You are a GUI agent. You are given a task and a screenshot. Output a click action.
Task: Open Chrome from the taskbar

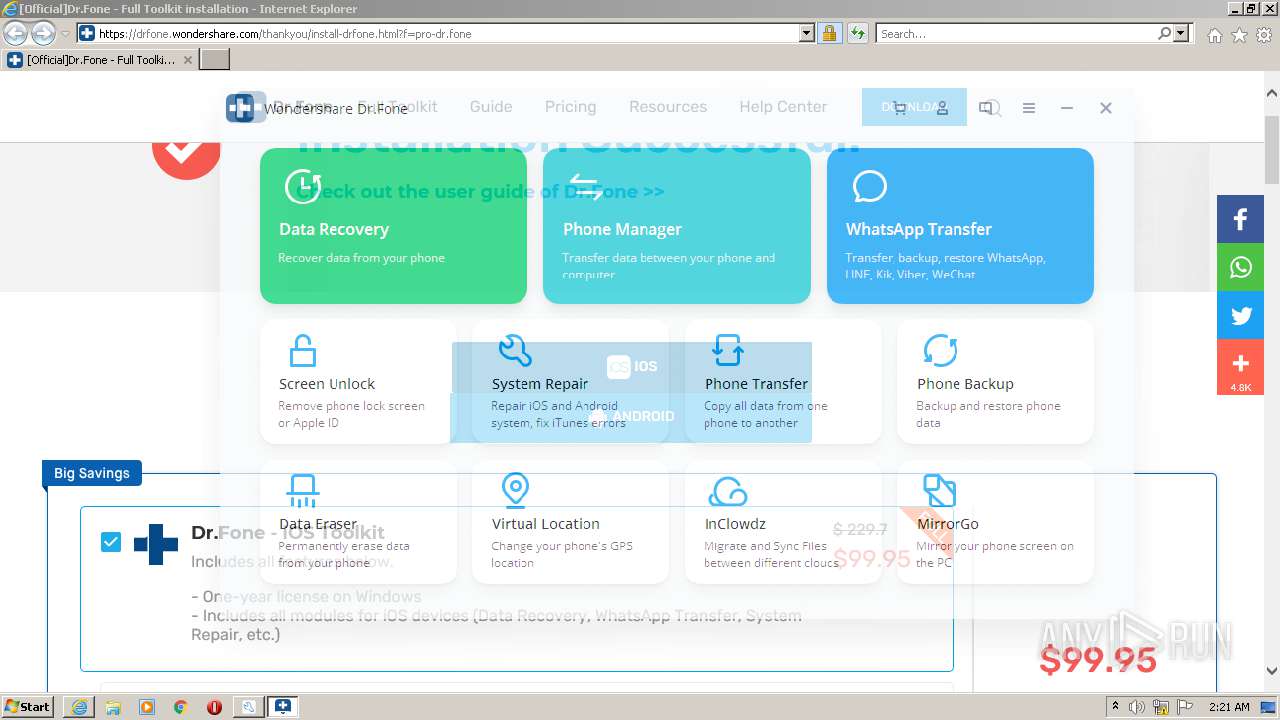click(180, 707)
